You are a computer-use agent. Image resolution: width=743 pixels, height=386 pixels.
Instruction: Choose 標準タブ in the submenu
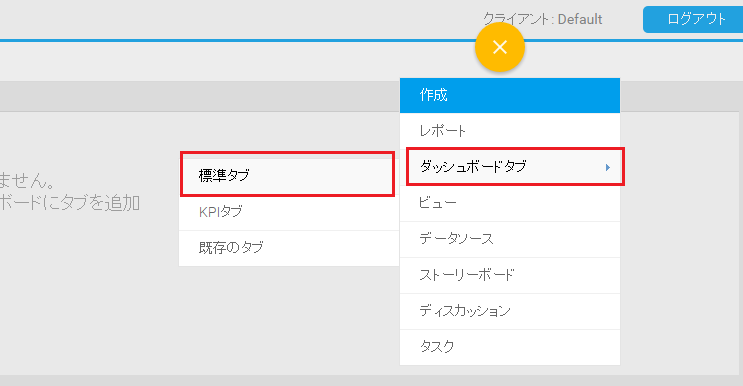pyautogui.click(x=288, y=174)
